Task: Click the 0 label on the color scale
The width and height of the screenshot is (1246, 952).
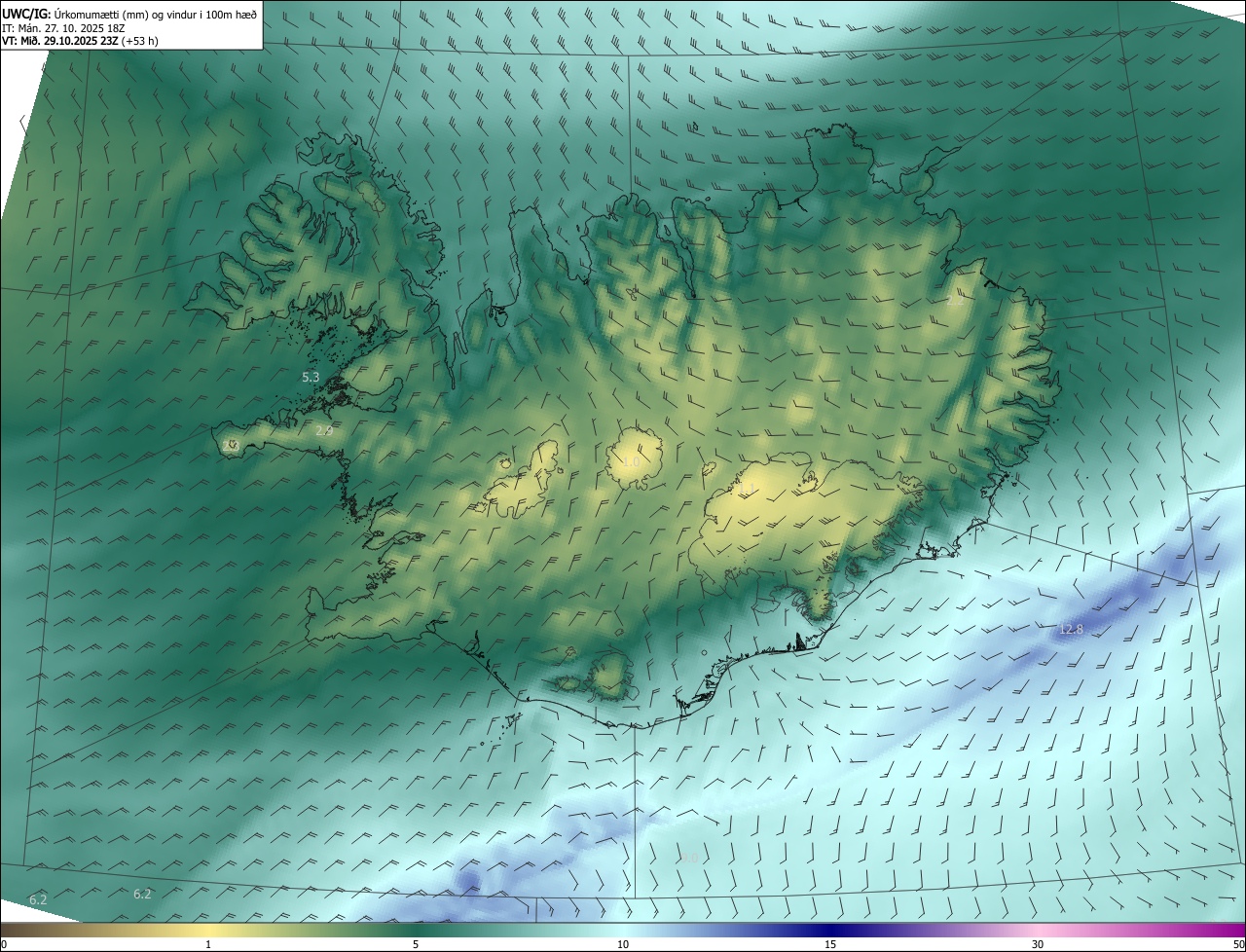Action: (4, 944)
